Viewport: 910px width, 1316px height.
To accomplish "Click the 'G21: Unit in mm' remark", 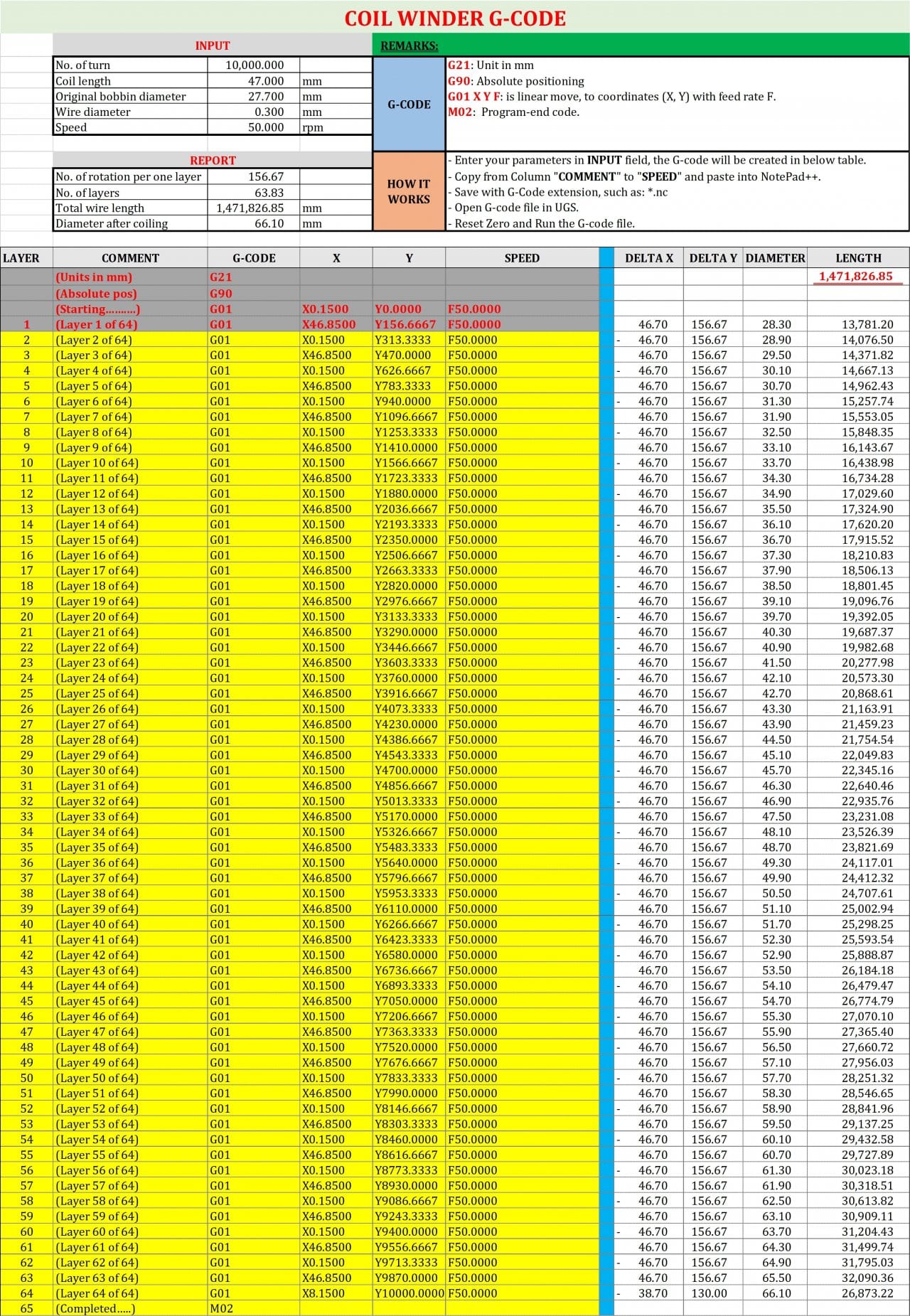I will click(491, 65).
